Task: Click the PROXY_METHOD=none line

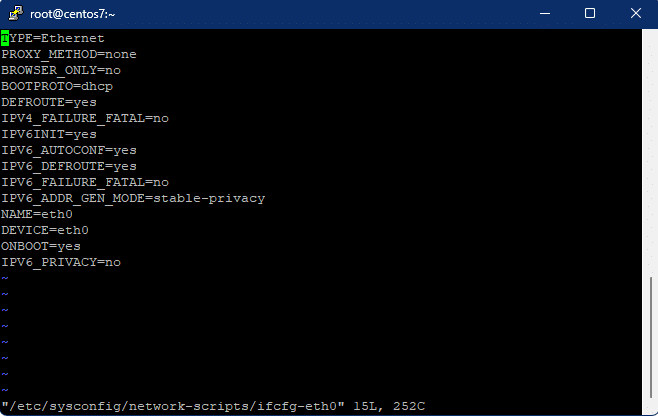Action: (x=69, y=54)
